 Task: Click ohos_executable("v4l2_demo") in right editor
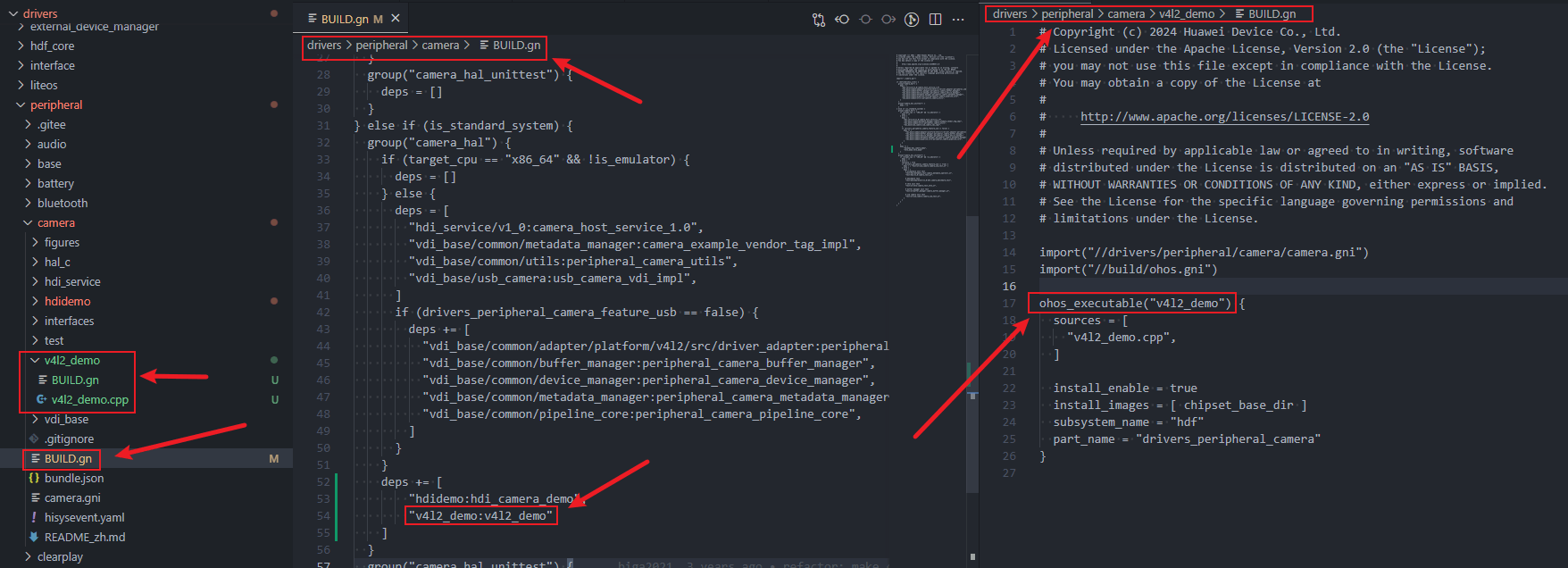(1135, 303)
